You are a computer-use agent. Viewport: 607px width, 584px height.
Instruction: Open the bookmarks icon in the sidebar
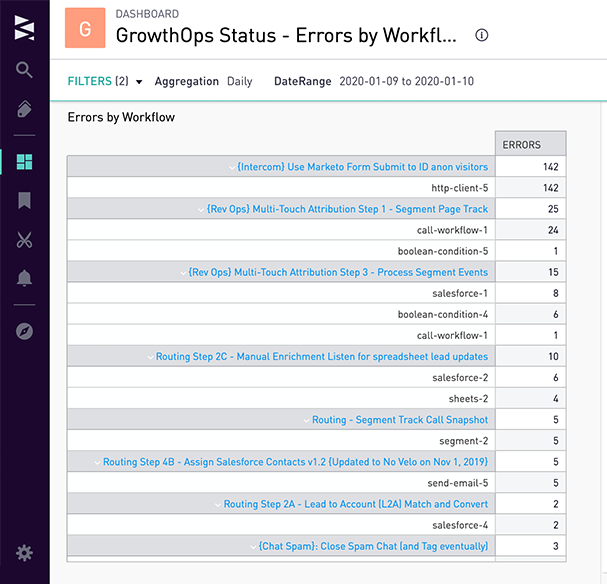(24, 200)
